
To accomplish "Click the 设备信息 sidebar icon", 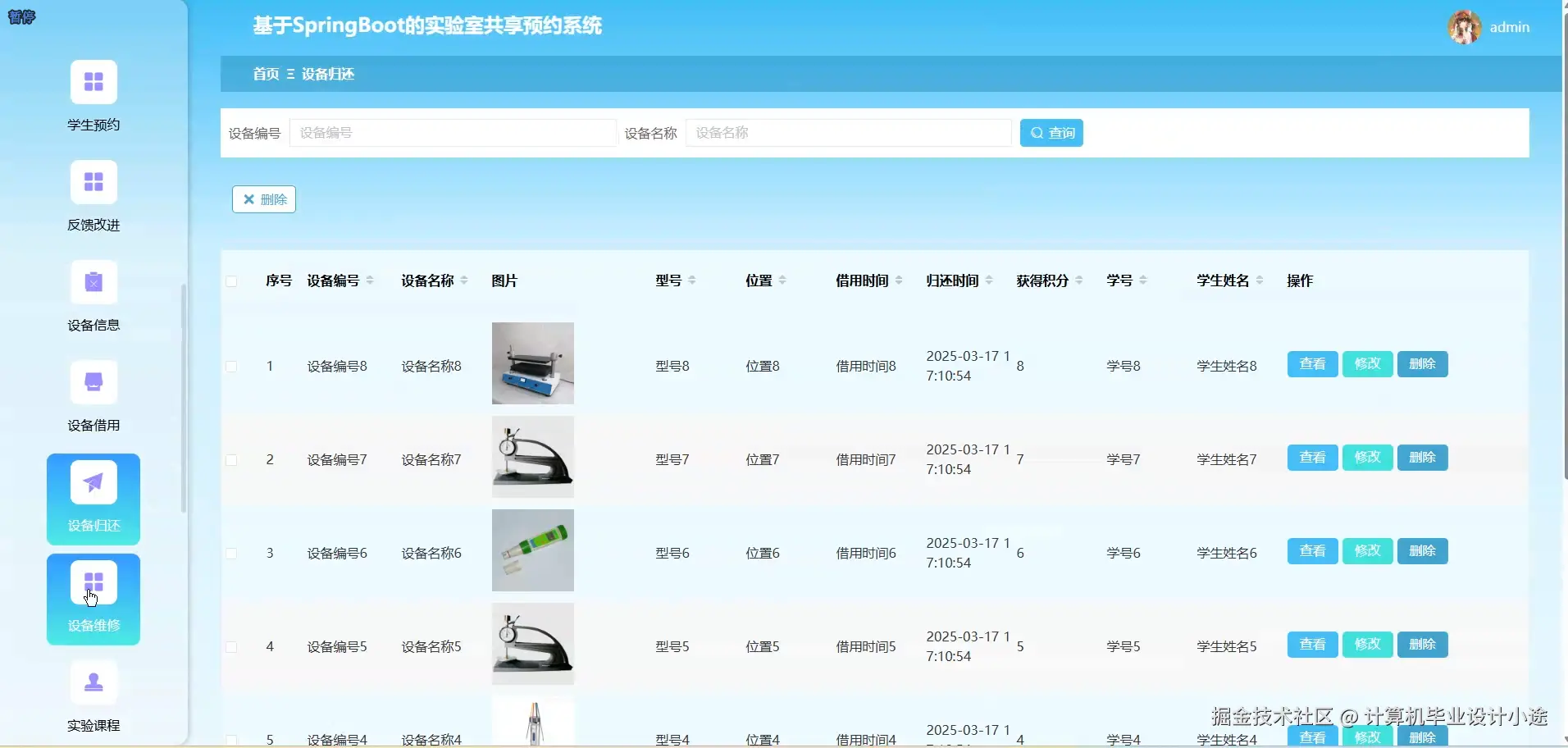I will point(93,281).
